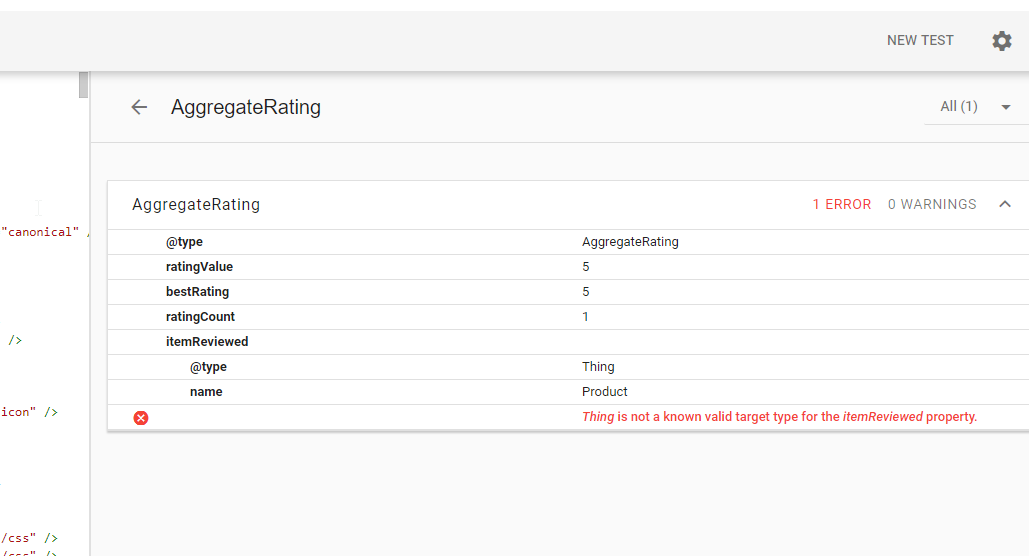Click the "icon" code line

[28, 412]
